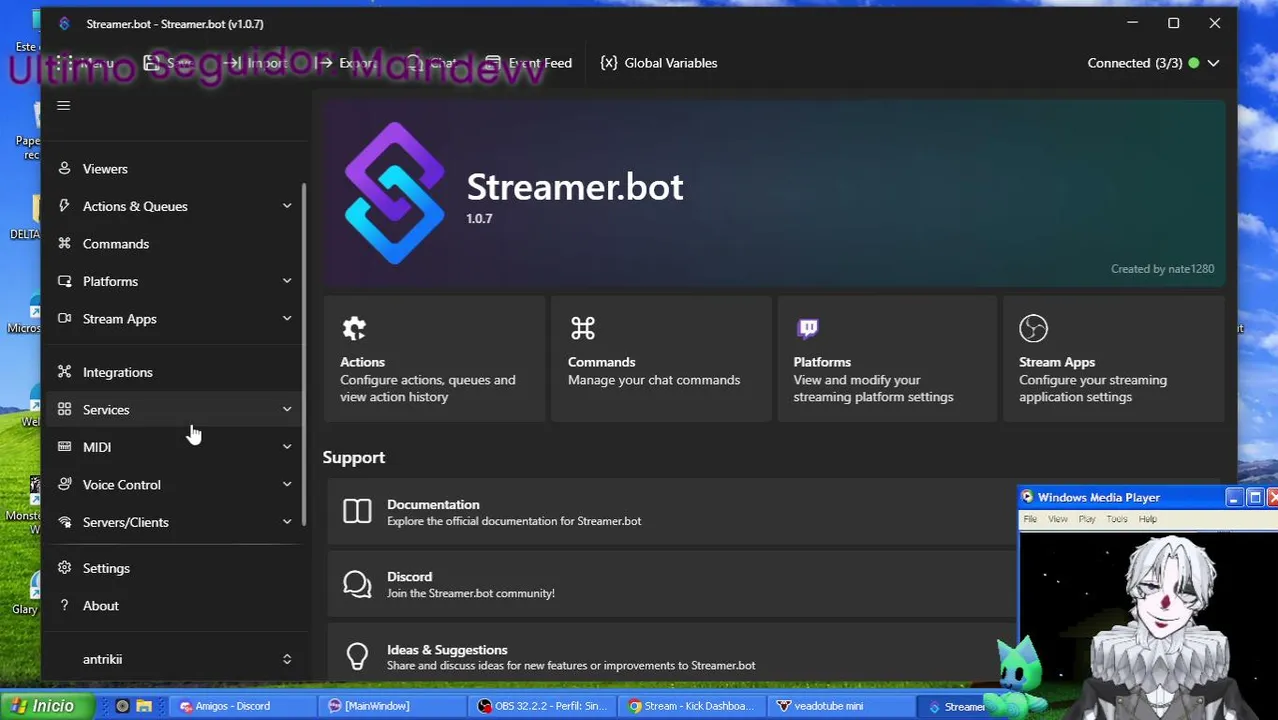
Task: Open Global Variables from toolbar
Action: (659, 63)
